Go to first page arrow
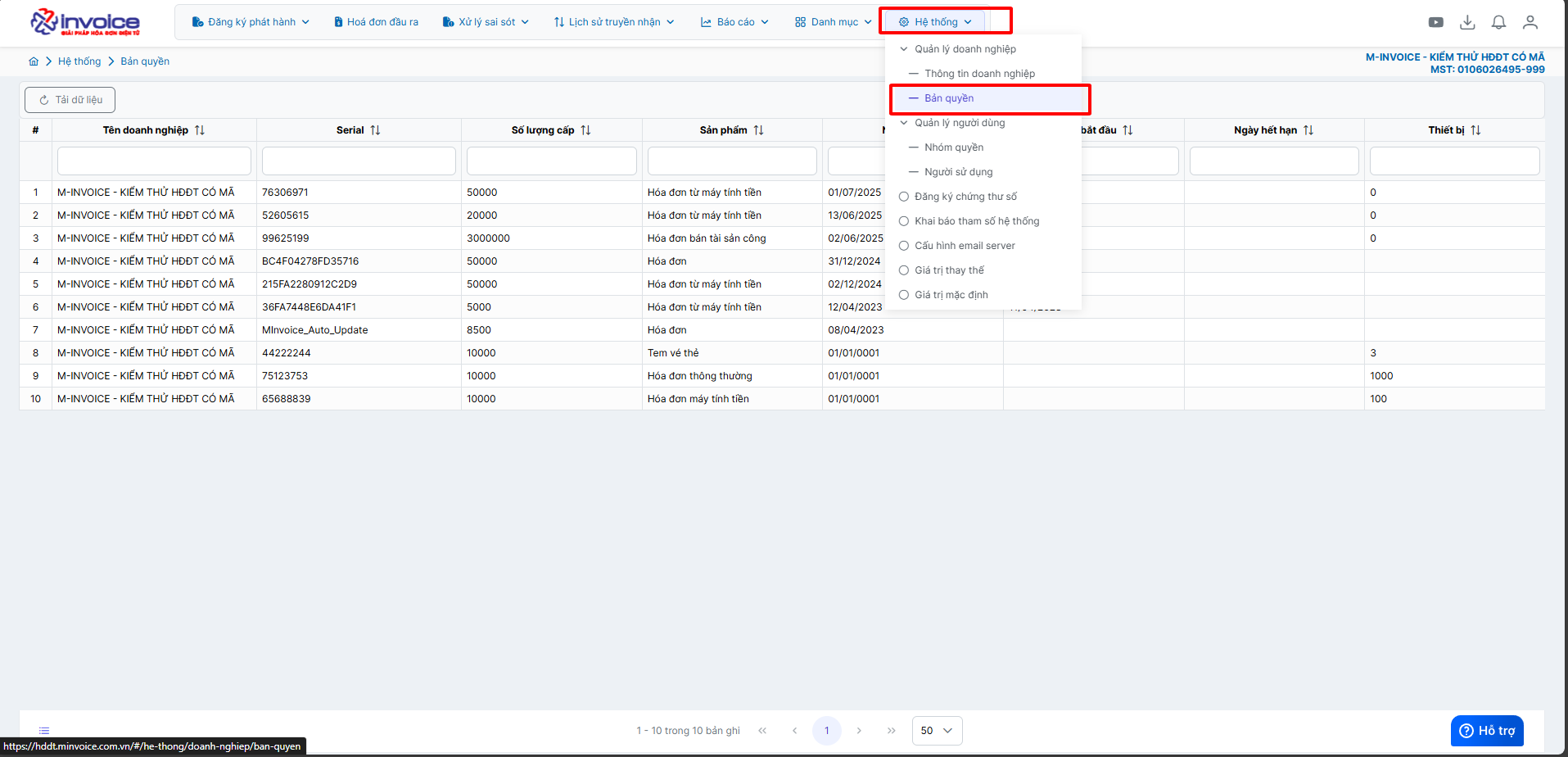Viewport: 1568px width, 757px height. (x=762, y=731)
